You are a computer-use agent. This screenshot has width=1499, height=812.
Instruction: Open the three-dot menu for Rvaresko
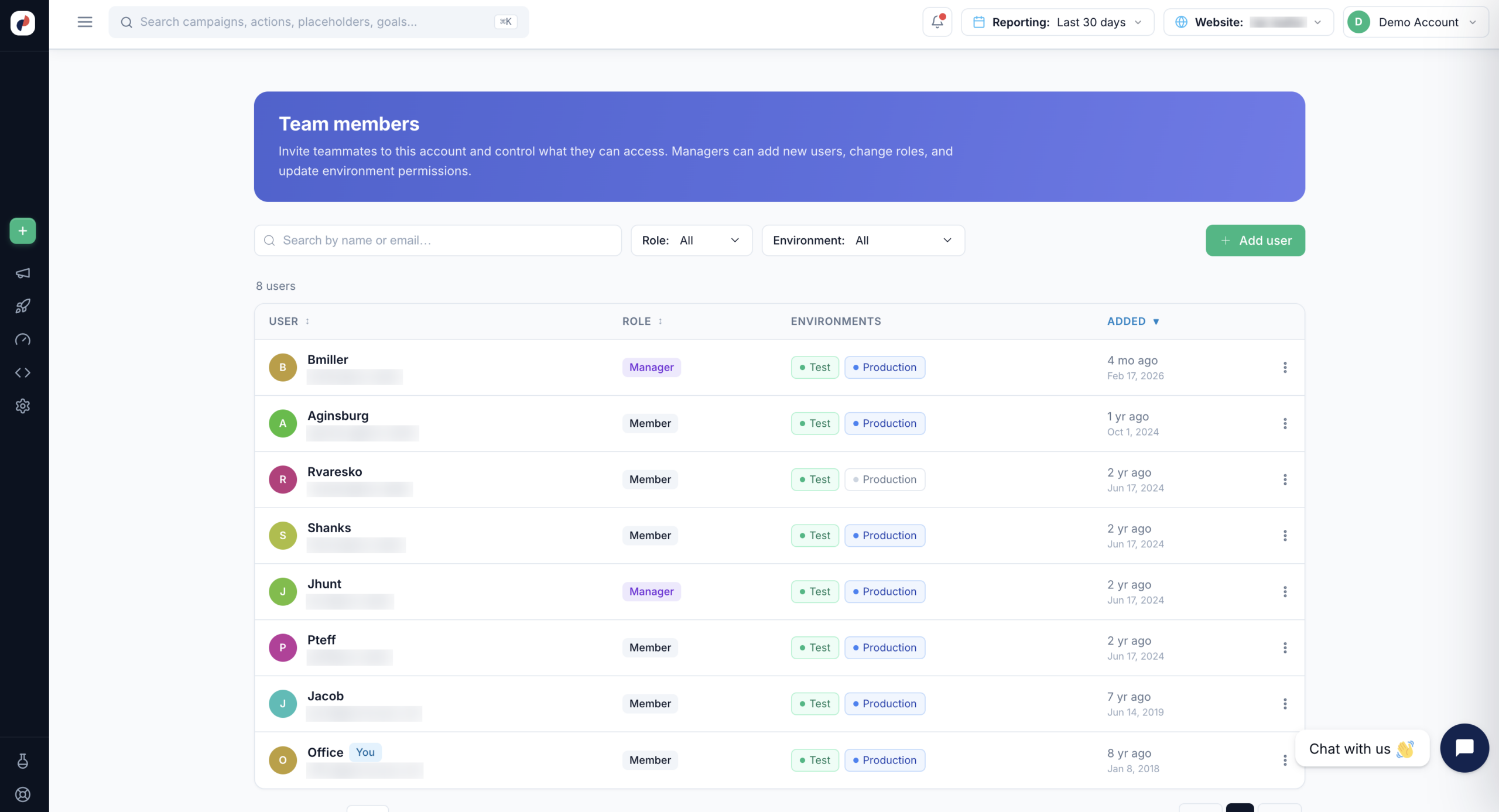[1285, 479]
